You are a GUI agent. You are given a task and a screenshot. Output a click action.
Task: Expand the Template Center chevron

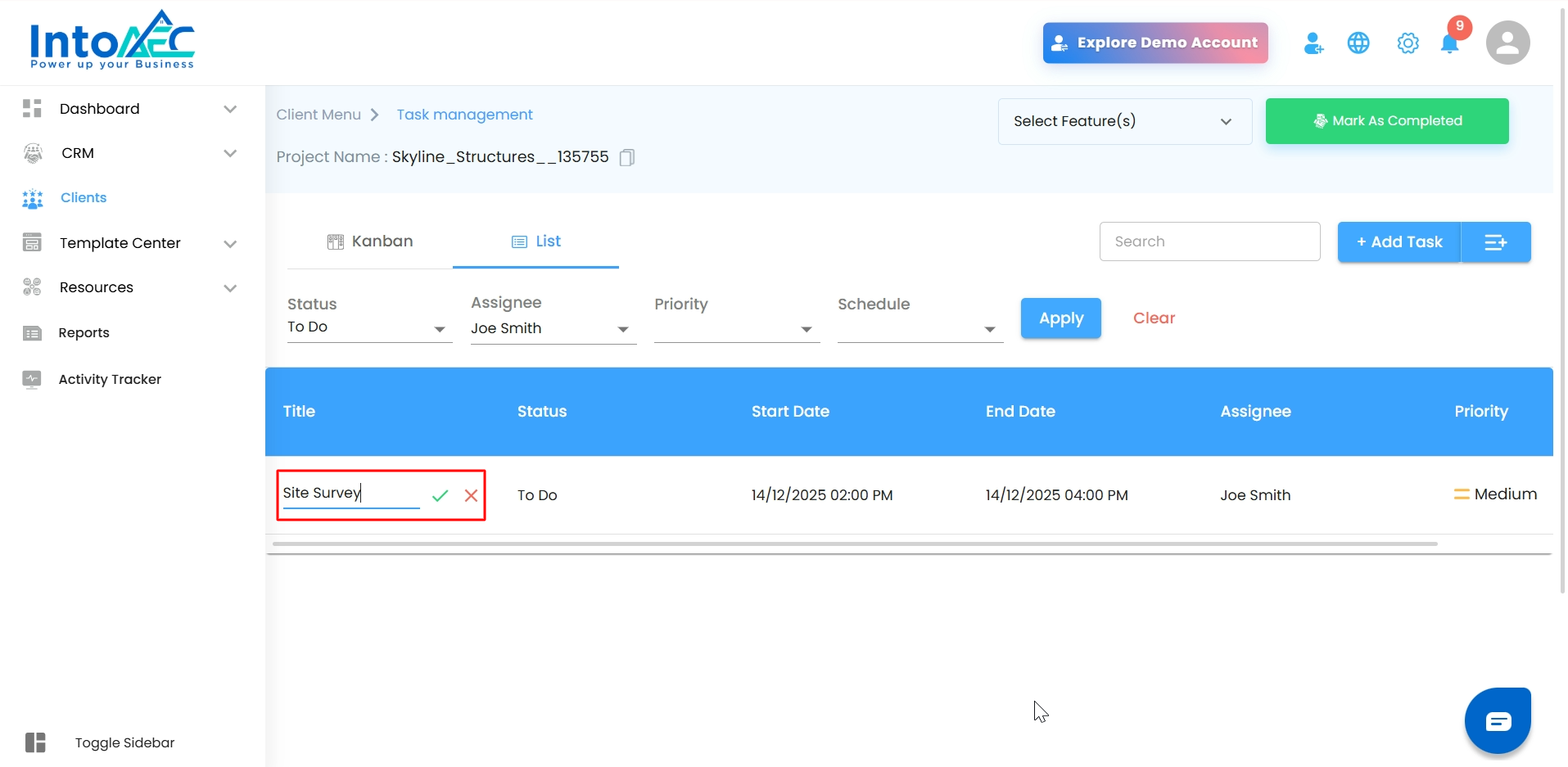230,244
